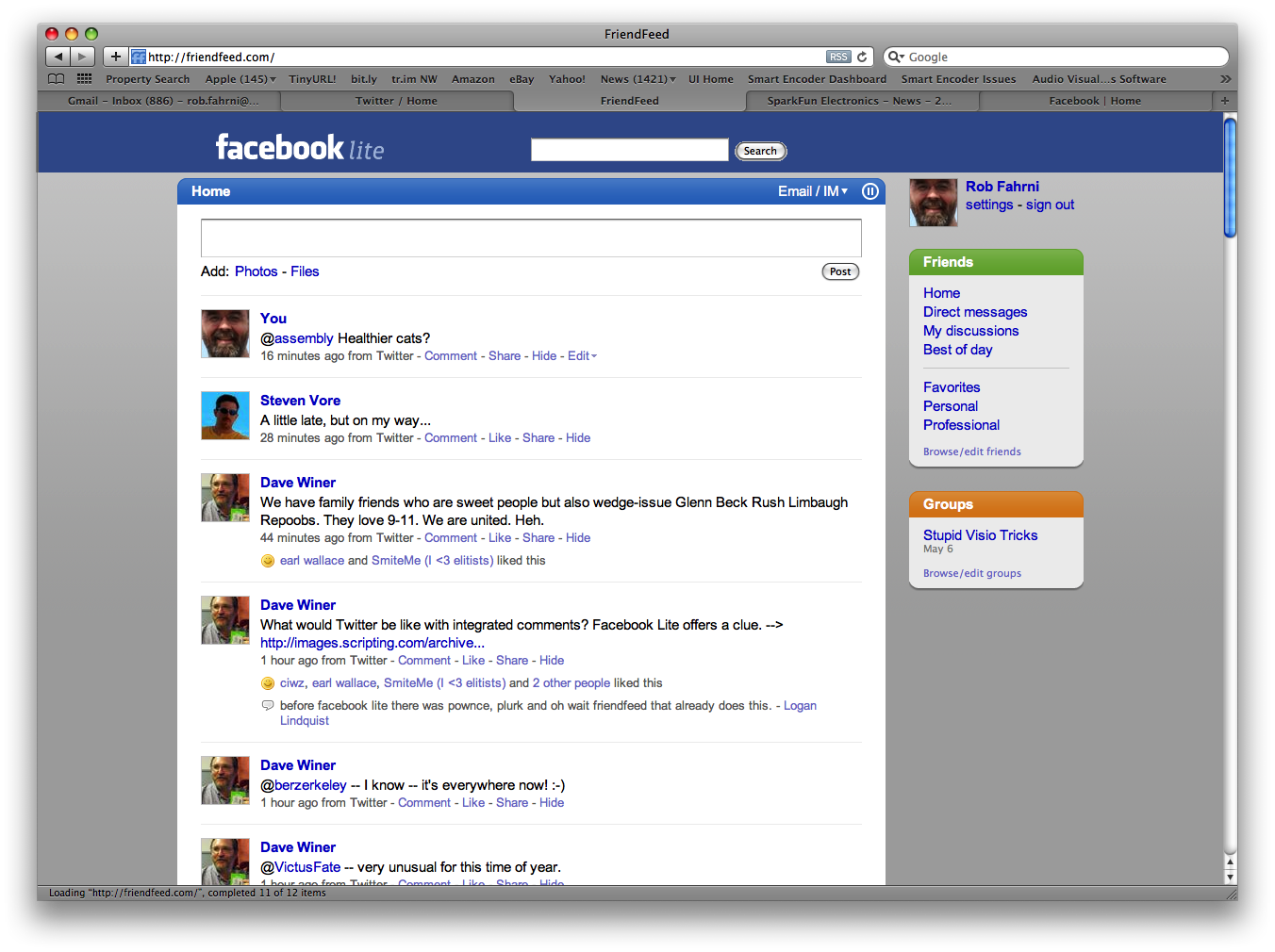Open the Email / IM dropdown

(813, 191)
